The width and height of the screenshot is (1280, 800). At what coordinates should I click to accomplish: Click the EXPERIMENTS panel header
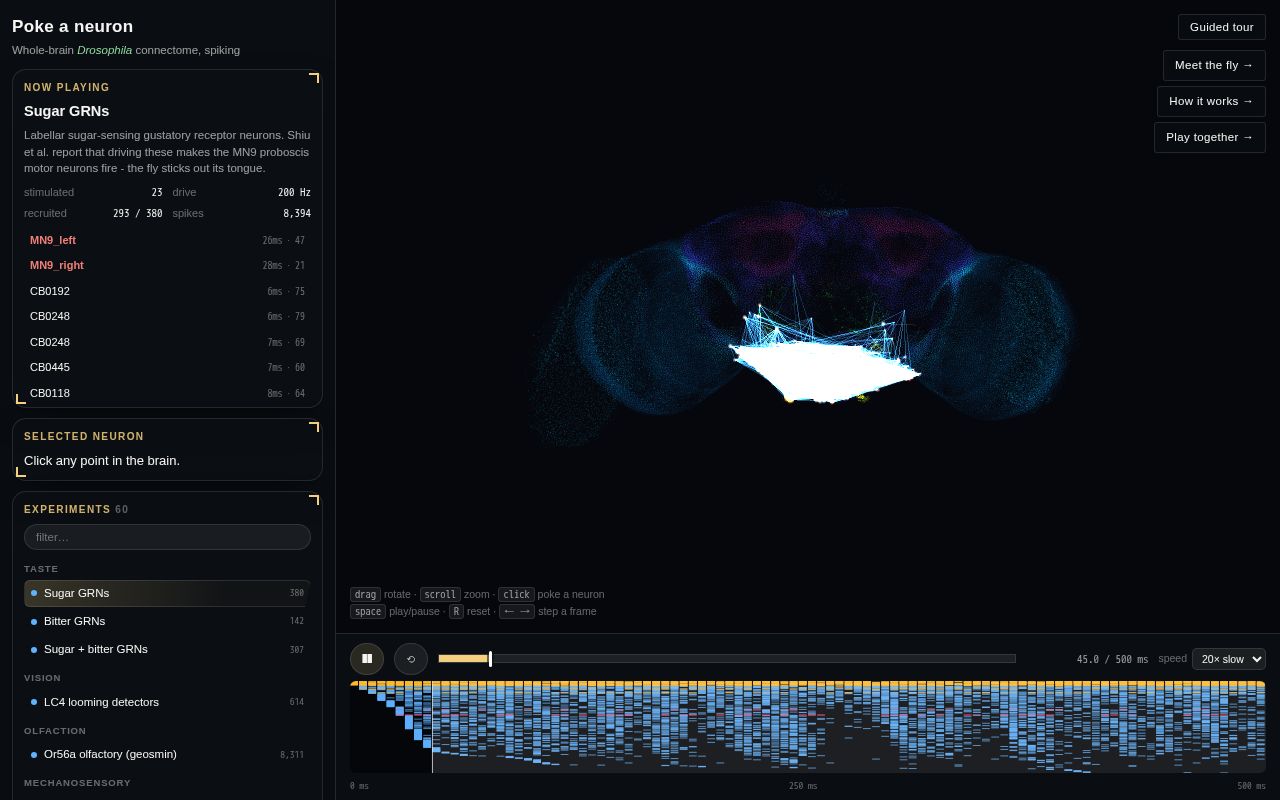(x=76, y=509)
